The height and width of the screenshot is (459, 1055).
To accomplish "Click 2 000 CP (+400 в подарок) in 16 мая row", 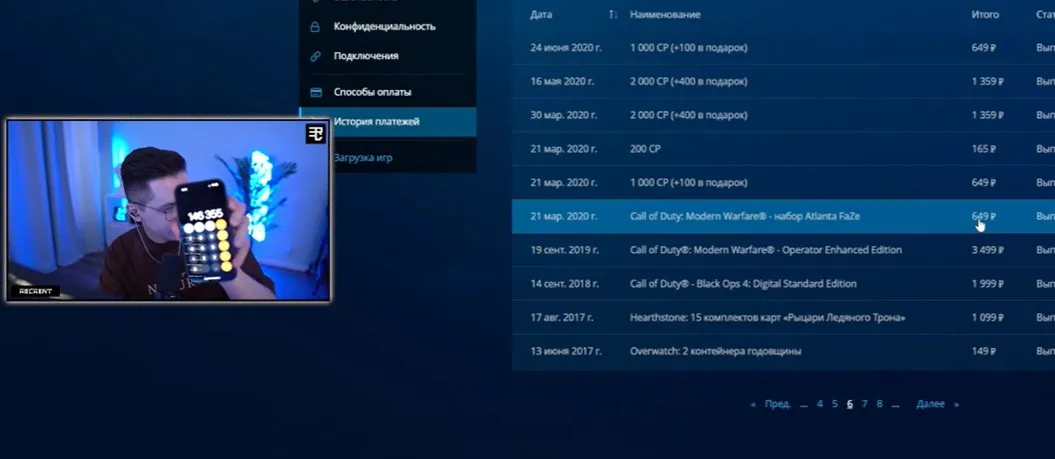I will (688, 81).
